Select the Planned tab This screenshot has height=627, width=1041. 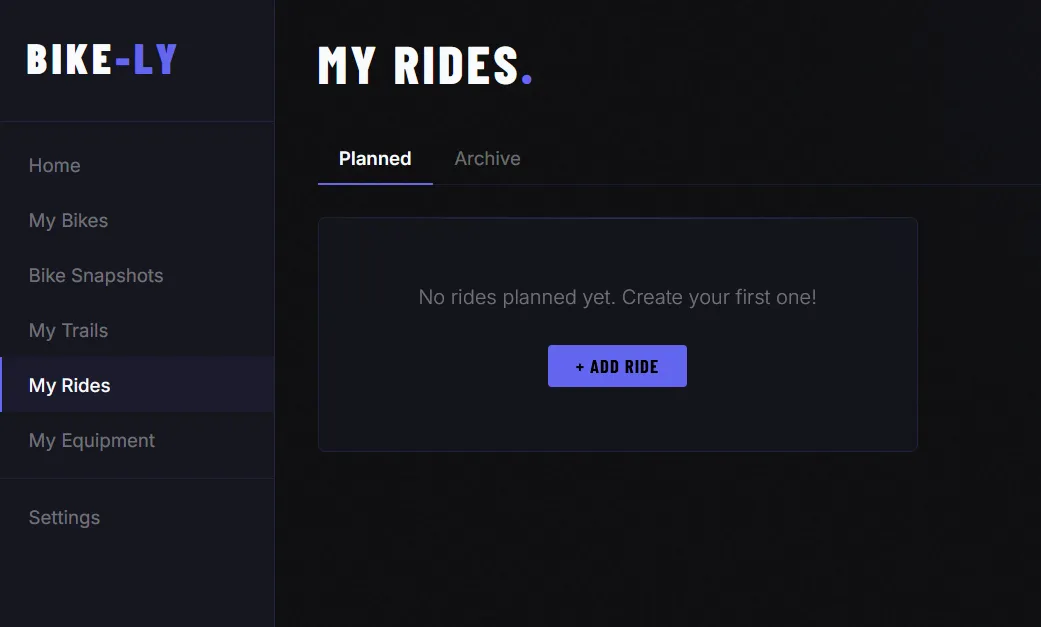click(x=374, y=158)
